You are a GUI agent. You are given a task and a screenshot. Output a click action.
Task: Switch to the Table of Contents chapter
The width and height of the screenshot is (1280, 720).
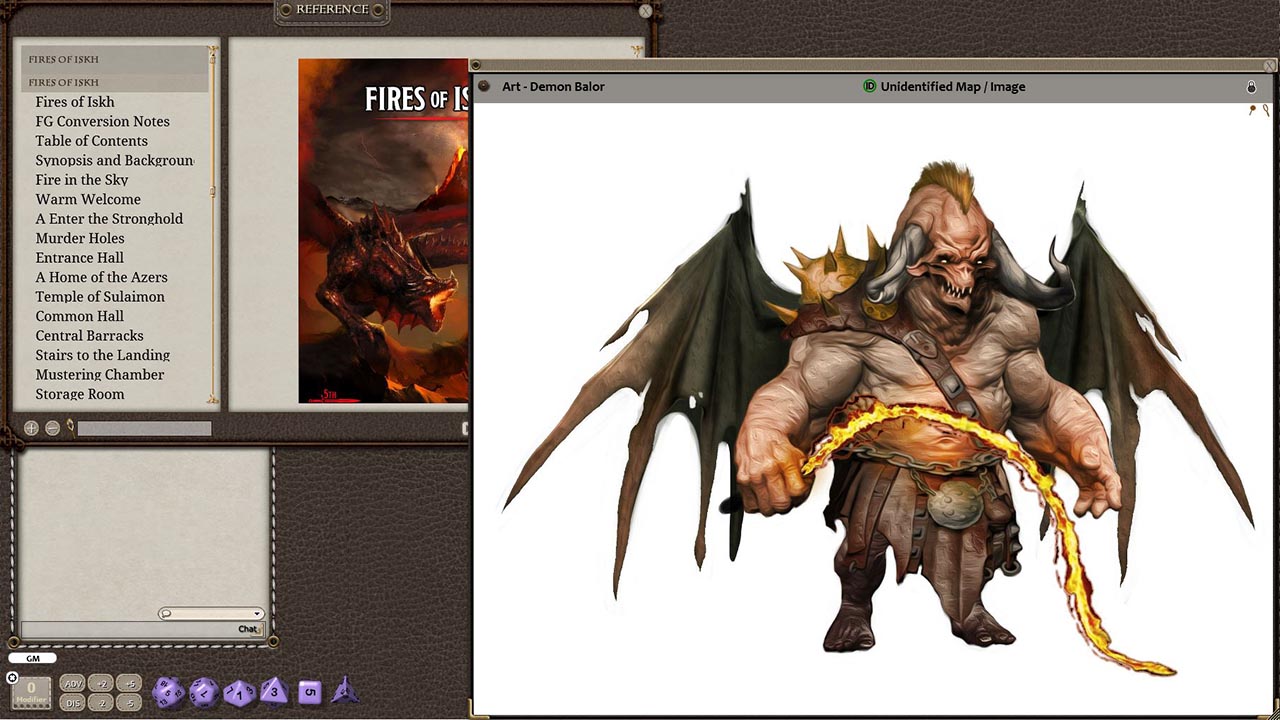click(91, 141)
